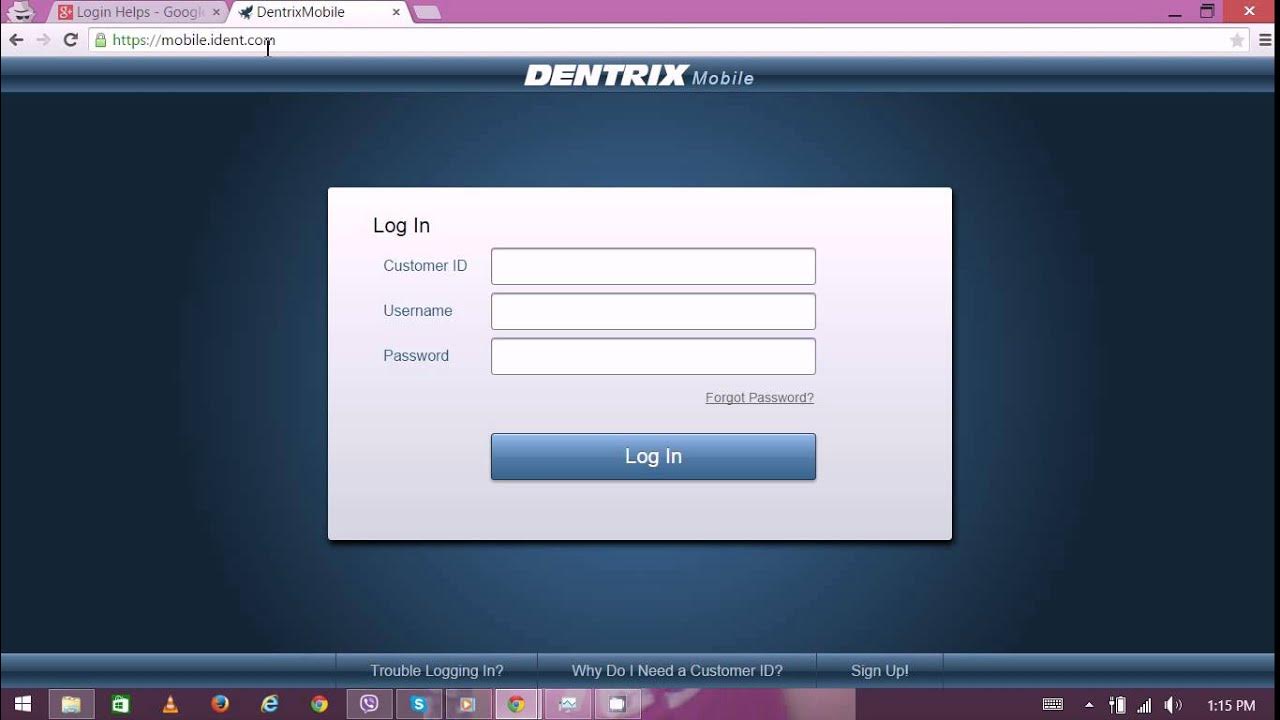Go to Sign Up page
Image resolution: width=1280 pixels, height=720 pixels.
coord(880,671)
